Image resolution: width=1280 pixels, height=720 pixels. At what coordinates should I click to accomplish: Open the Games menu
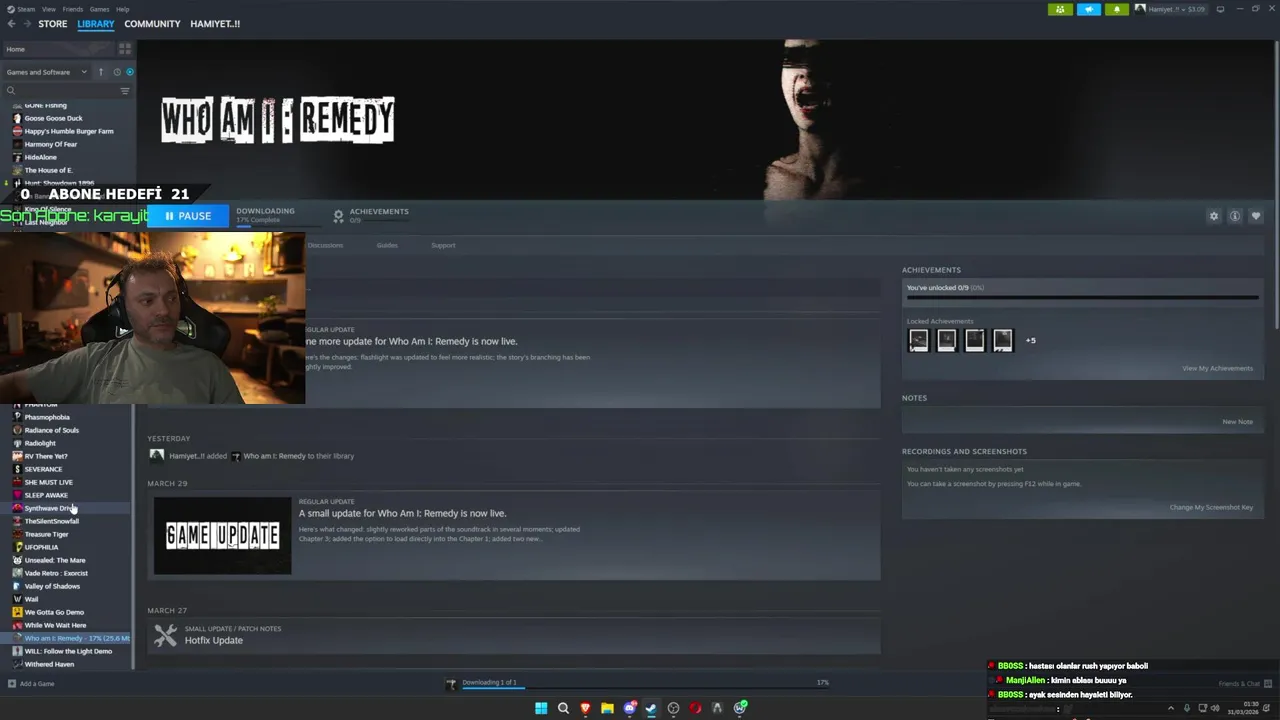pyautogui.click(x=99, y=9)
